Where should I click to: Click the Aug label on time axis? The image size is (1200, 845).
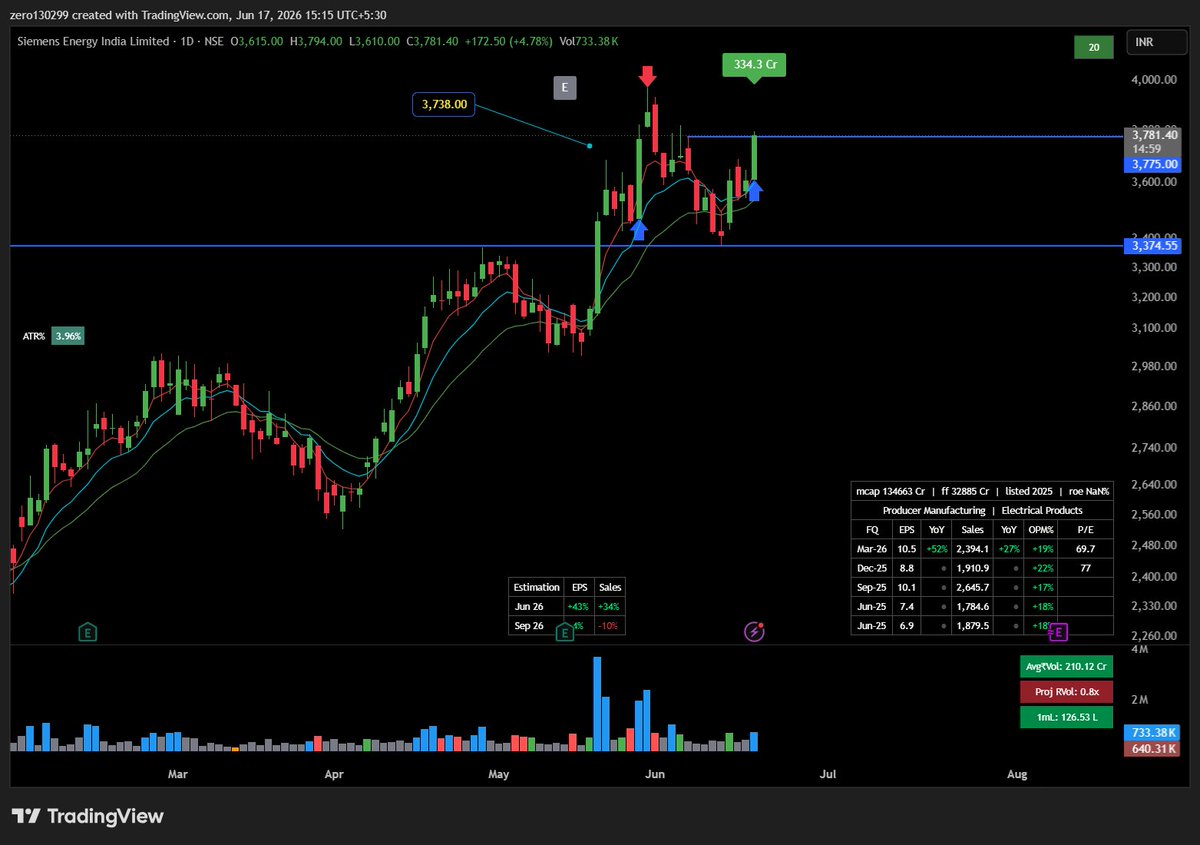[x=1017, y=774]
